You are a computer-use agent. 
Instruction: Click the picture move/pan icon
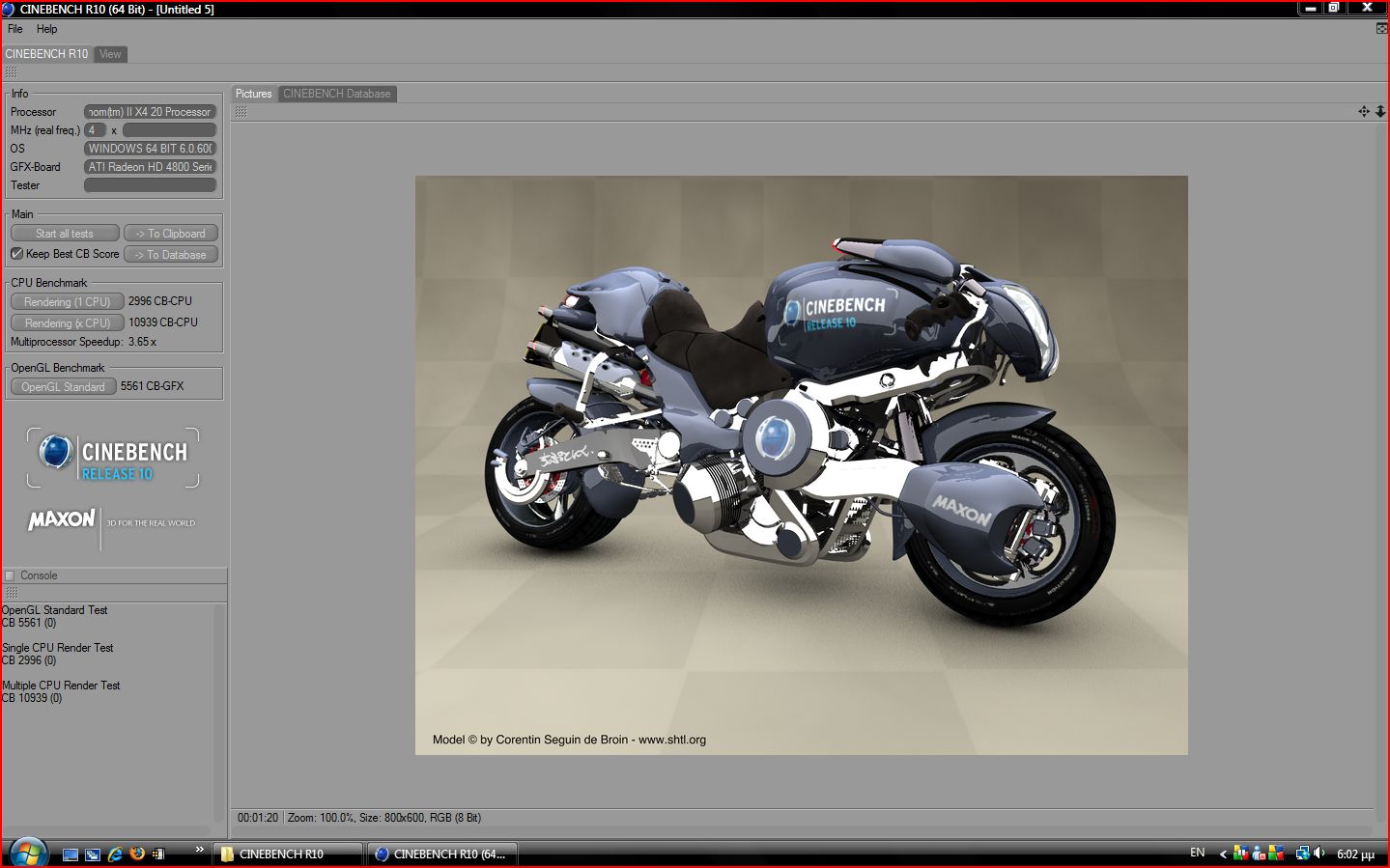[1364, 112]
